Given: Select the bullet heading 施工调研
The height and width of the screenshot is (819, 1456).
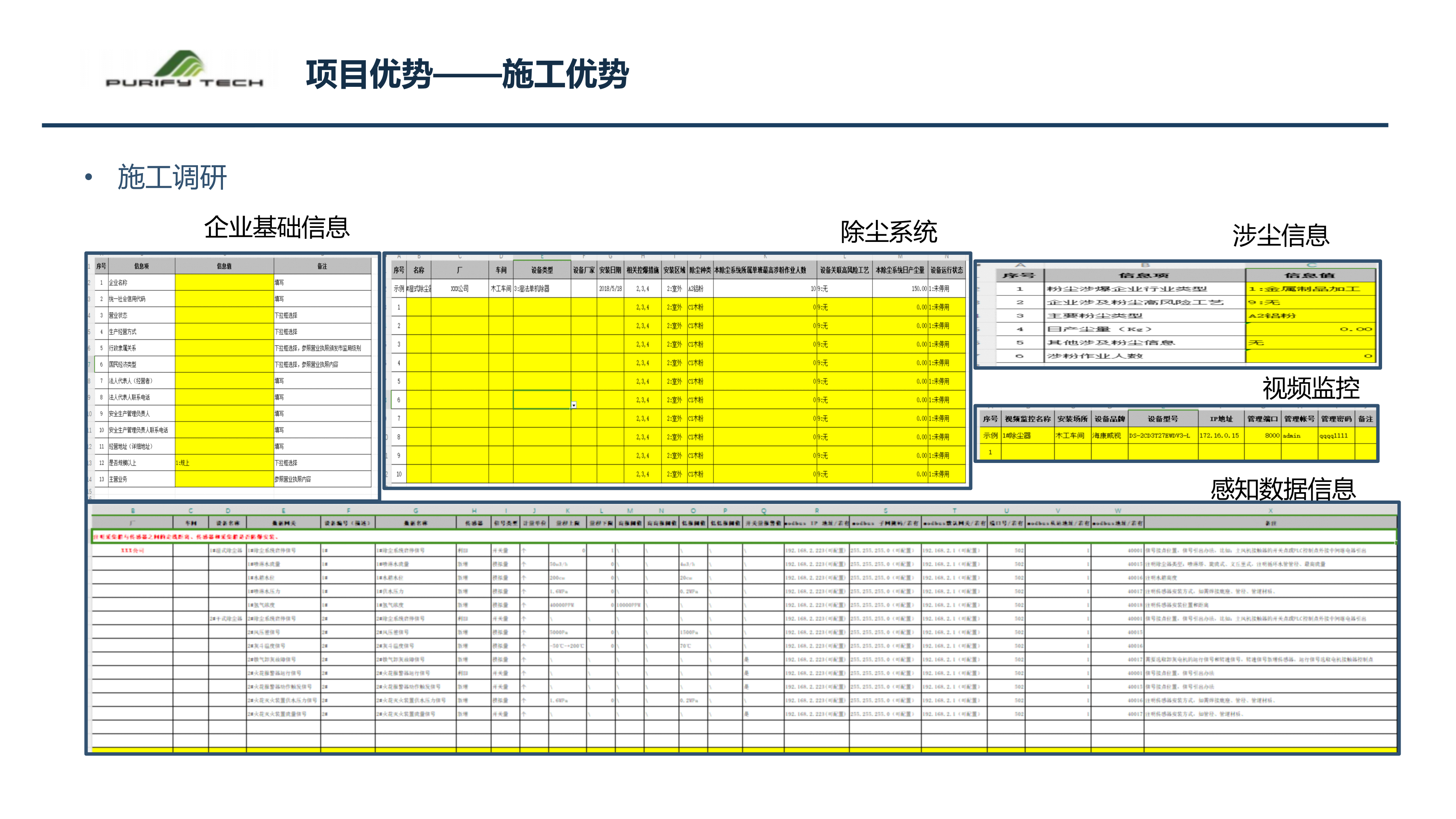Looking at the screenshot, I should tap(173, 177).
